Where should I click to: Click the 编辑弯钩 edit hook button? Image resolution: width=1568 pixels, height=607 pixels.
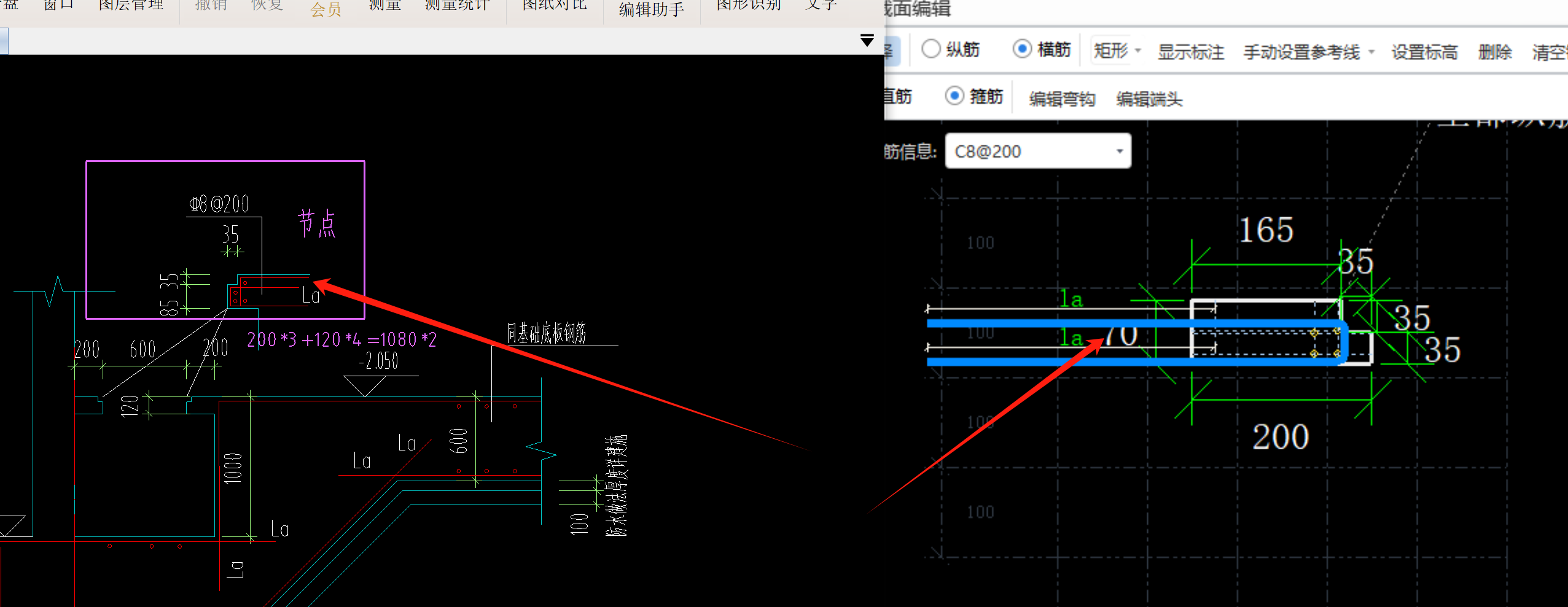tap(1062, 99)
